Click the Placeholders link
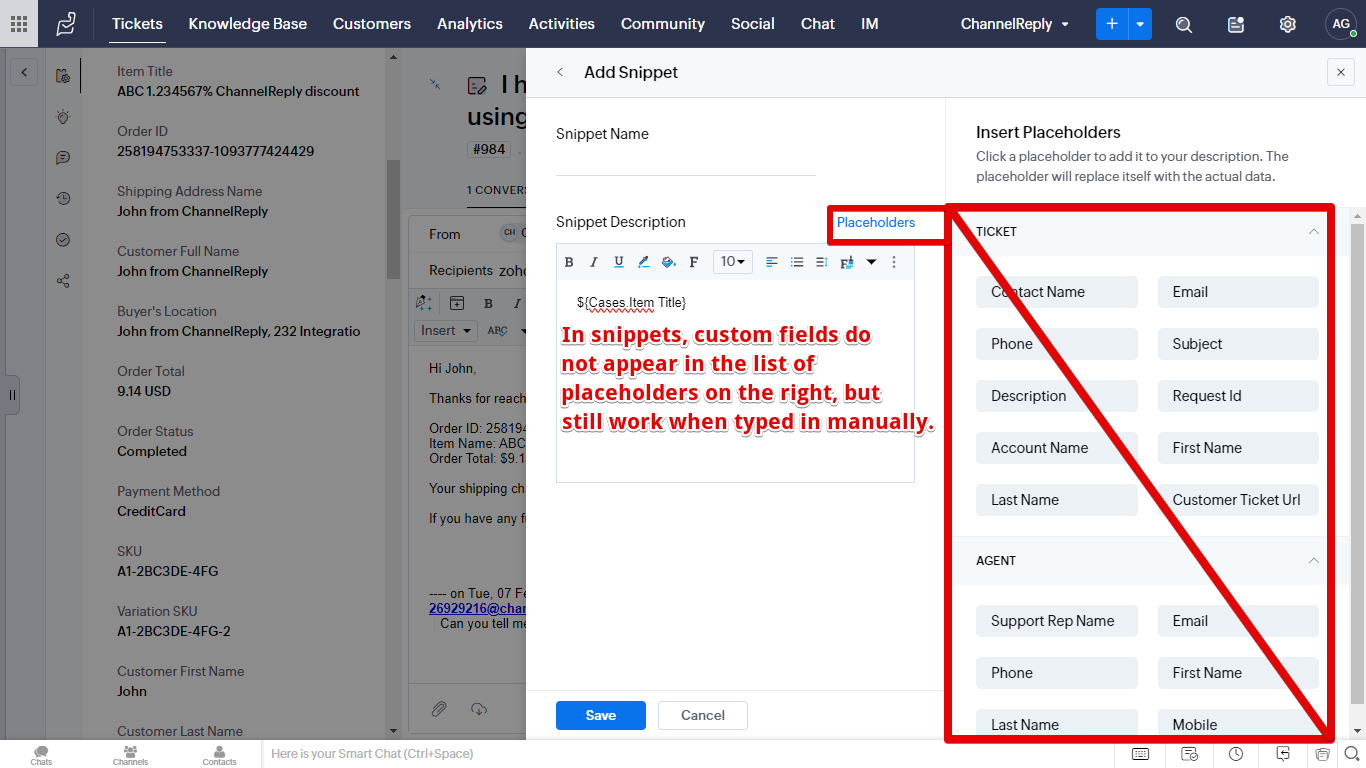Image resolution: width=1366 pixels, height=768 pixels. 876,222
